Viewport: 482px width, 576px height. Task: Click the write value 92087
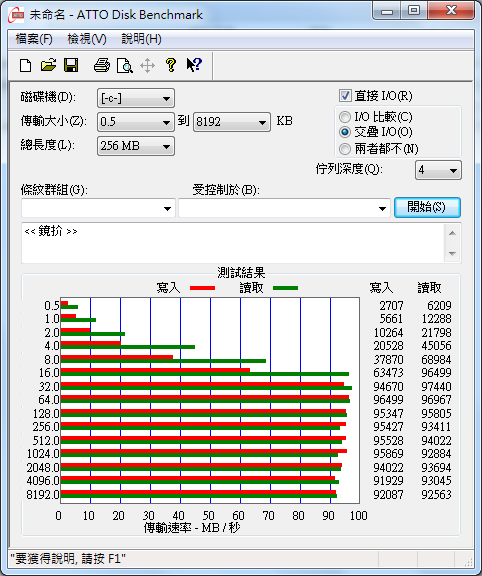coord(388,494)
